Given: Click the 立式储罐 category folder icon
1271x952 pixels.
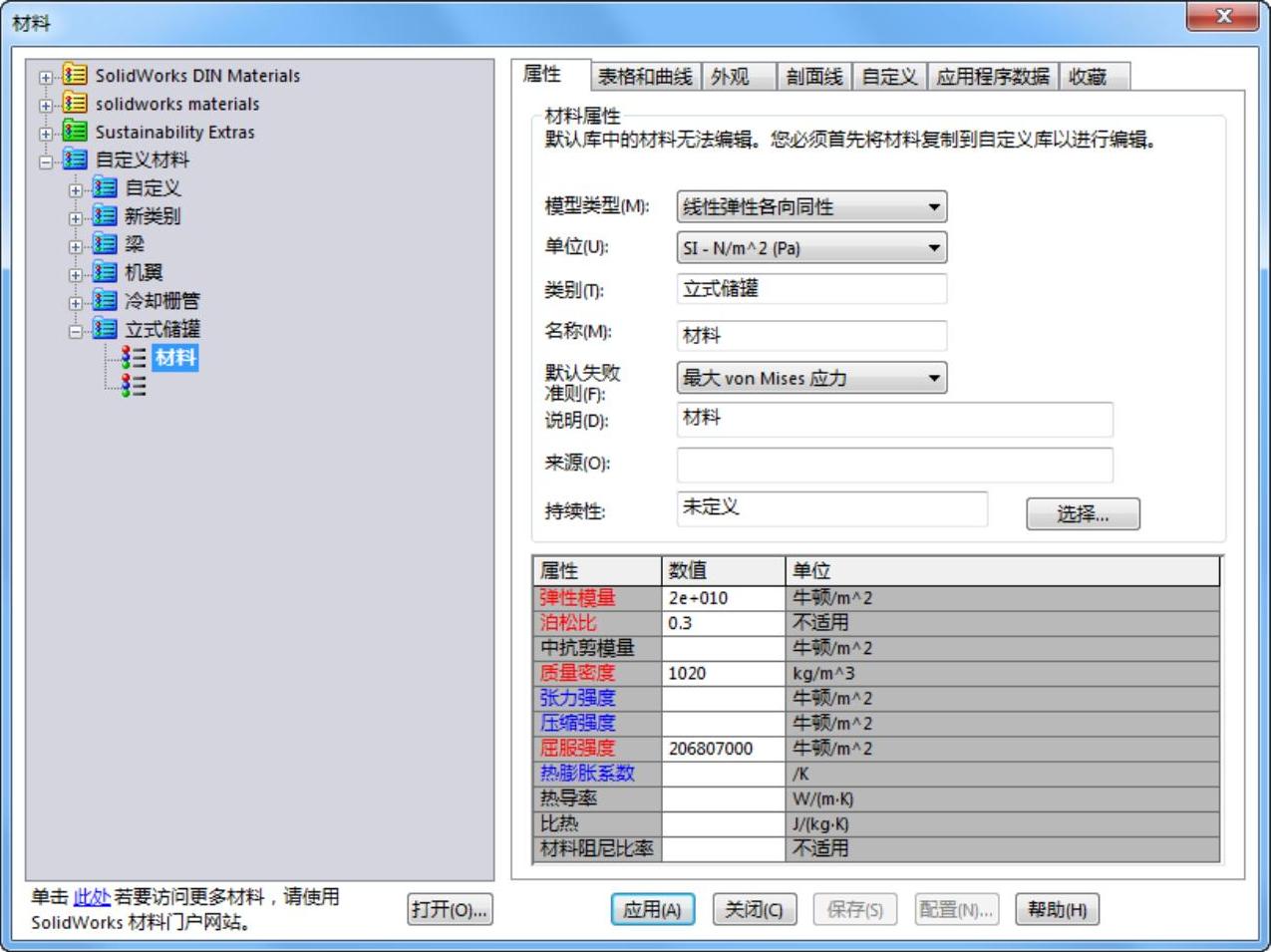Looking at the screenshot, I should 105,328.
